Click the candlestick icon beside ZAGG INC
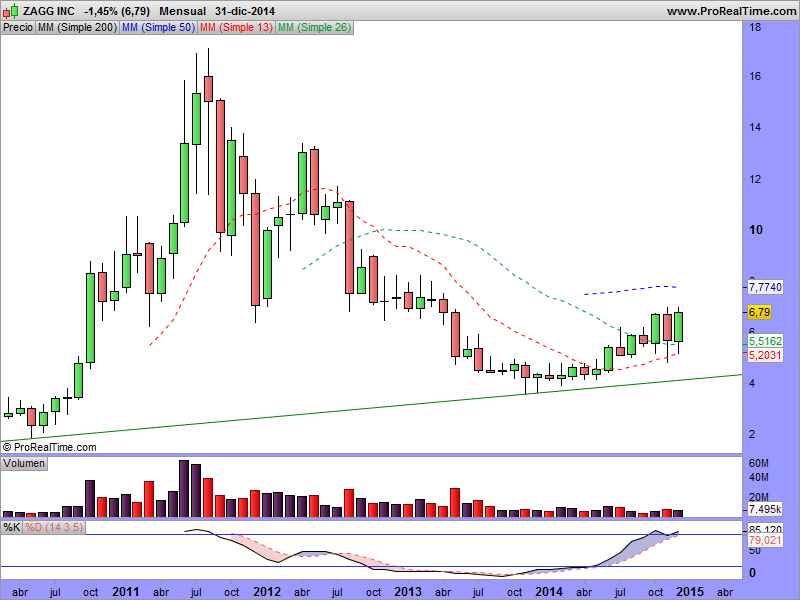Viewport: 800px width, 600px height. coord(11,10)
